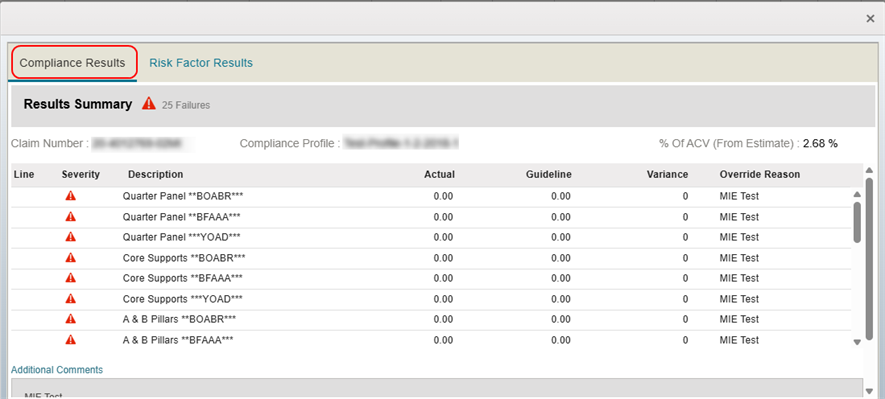The width and height of the screenshot is (885, 399).
Task: Click Variance 0 for Quarter Panel ***YOAD***
Action: (685, 237)
